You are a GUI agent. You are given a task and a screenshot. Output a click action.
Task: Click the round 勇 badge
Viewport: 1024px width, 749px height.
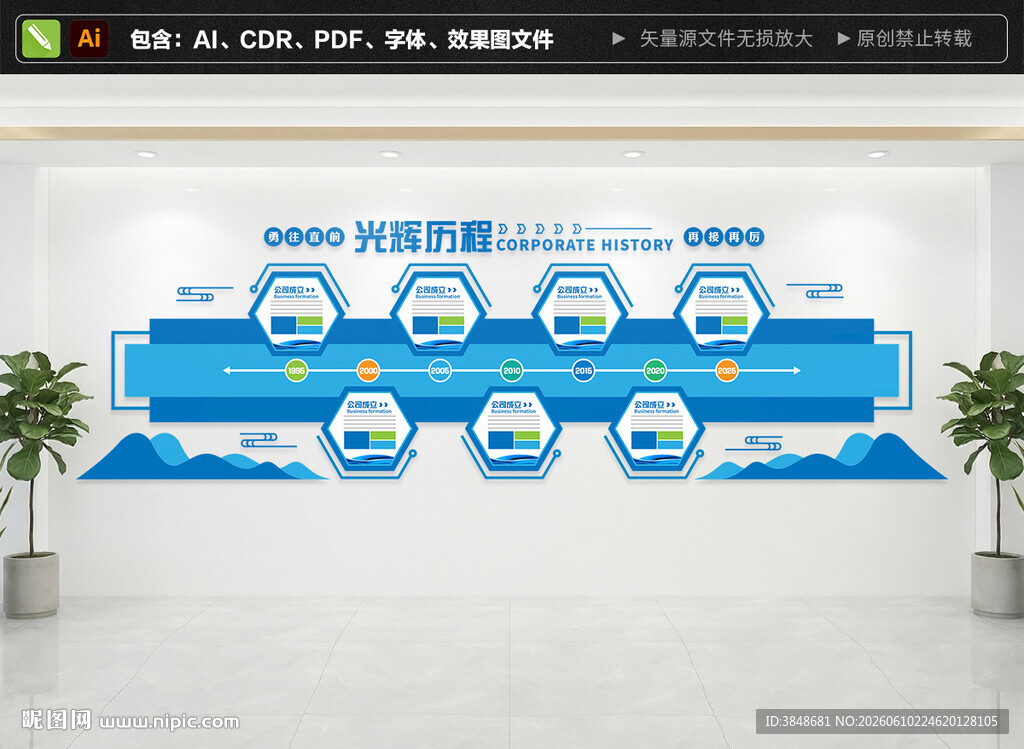tap(274, 236)
